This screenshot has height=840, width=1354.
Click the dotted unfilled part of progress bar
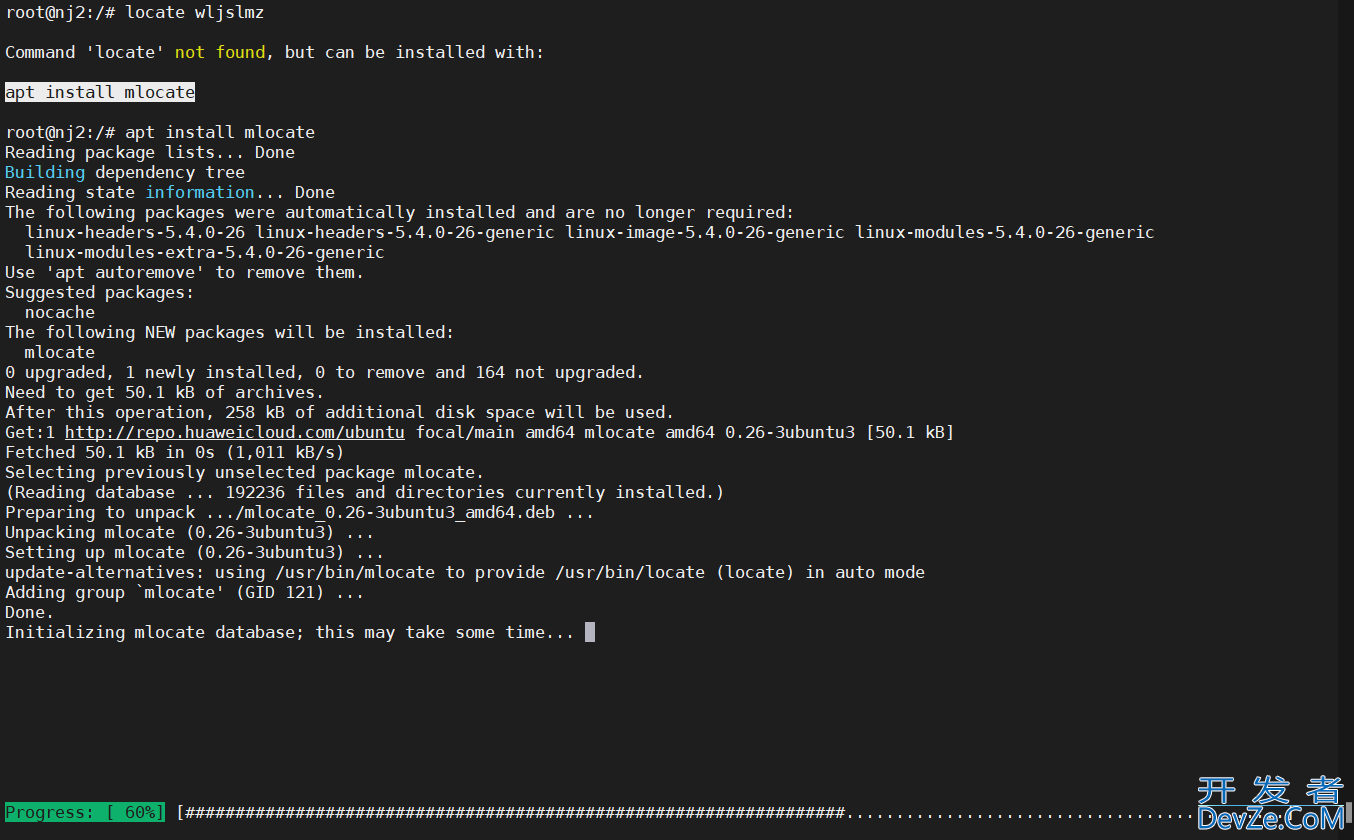(x=1020, y=812)
